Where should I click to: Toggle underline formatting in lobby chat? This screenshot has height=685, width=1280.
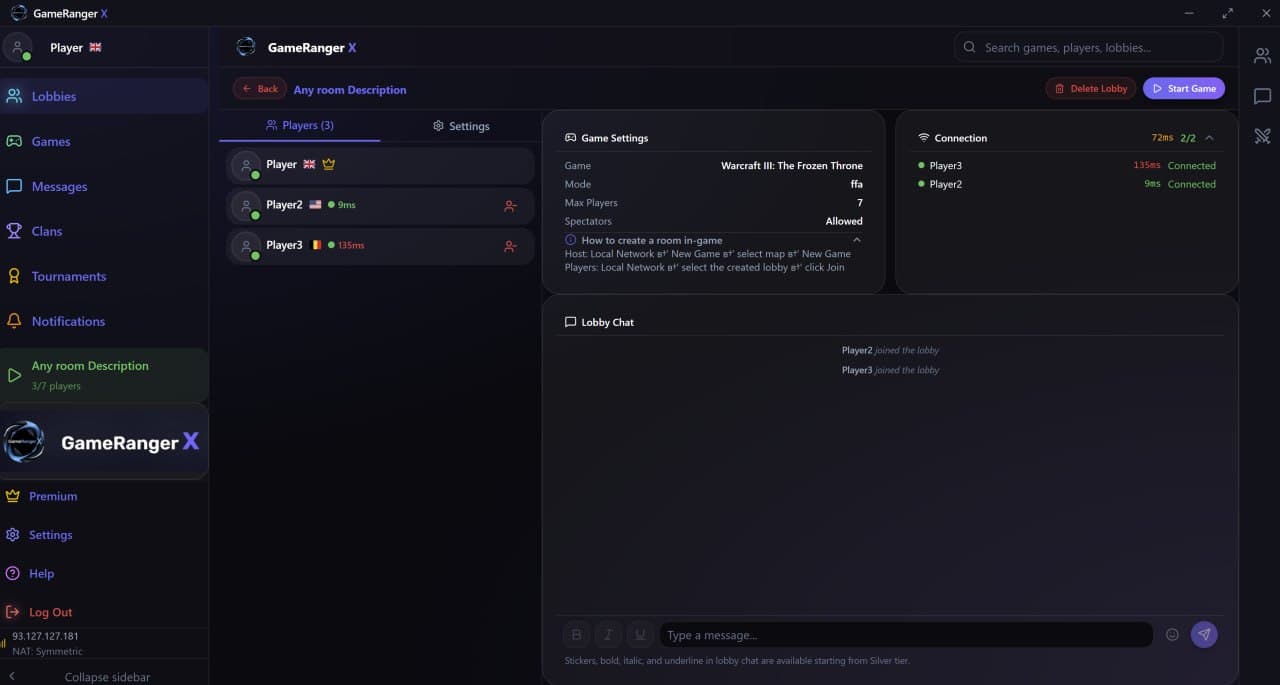tap(641, 634)
